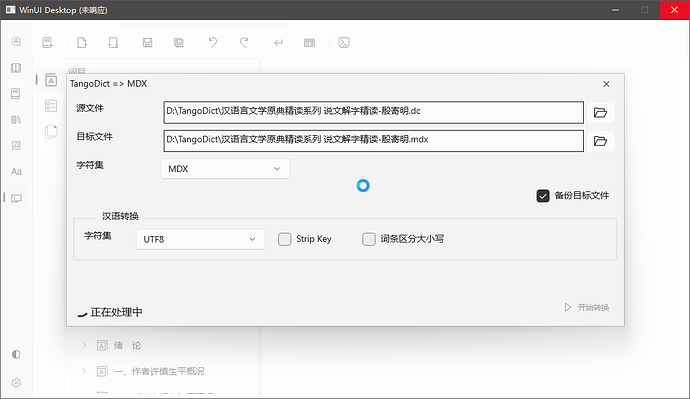Viewport: 690px width, 399px height.
Task: Select the 绪 论 tree entry
Action: point(128,345)
